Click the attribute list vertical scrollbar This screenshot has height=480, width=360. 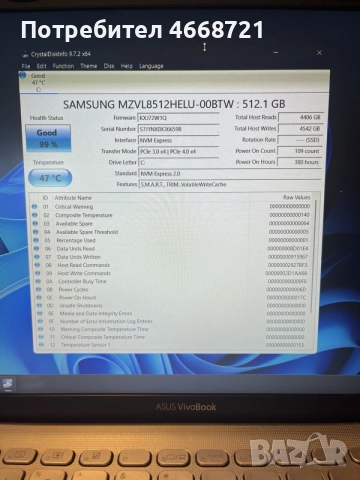(313, 257)
